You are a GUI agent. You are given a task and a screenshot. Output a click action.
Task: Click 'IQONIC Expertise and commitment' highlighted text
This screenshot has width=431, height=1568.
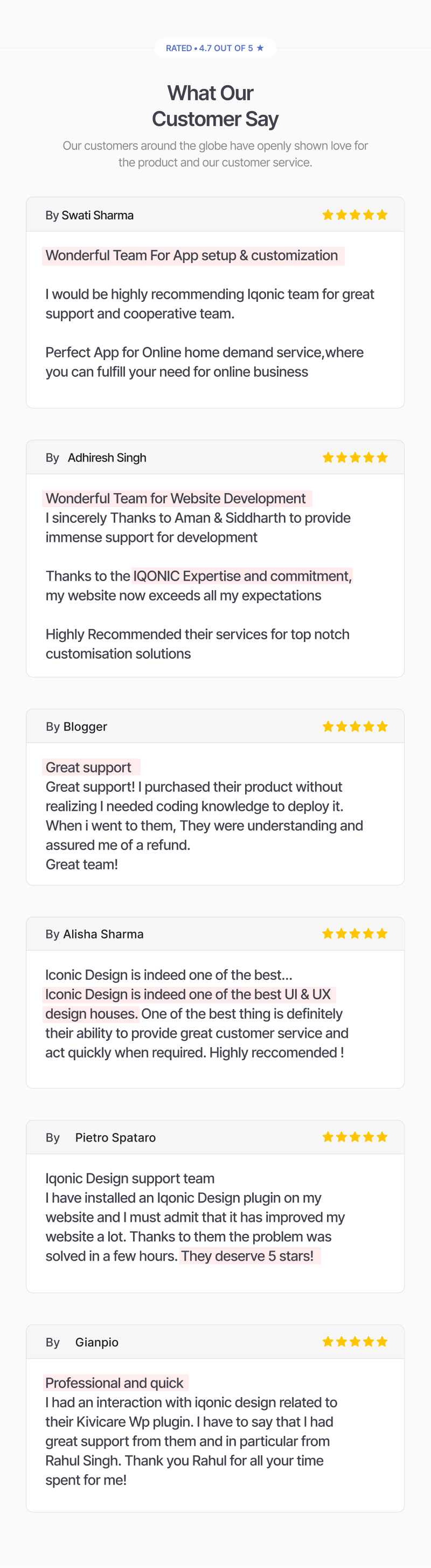pyautogui.click(x=242, y=576)
